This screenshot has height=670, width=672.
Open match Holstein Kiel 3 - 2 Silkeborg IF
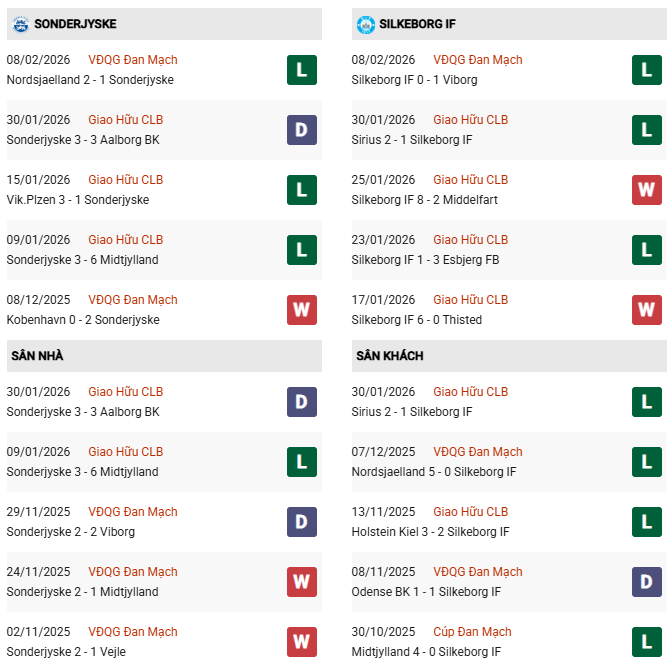(431, 532)
